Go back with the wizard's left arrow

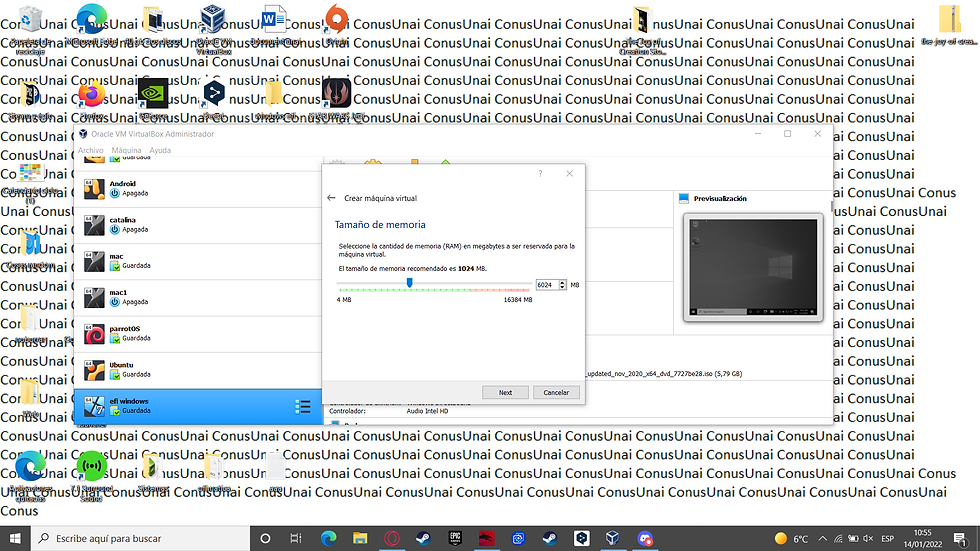pos(331,198)
